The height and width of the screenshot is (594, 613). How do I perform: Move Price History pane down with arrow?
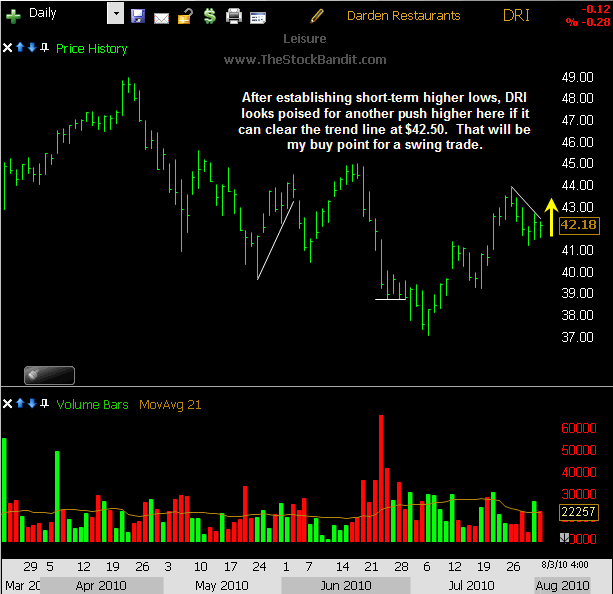(x=32, y=48)
